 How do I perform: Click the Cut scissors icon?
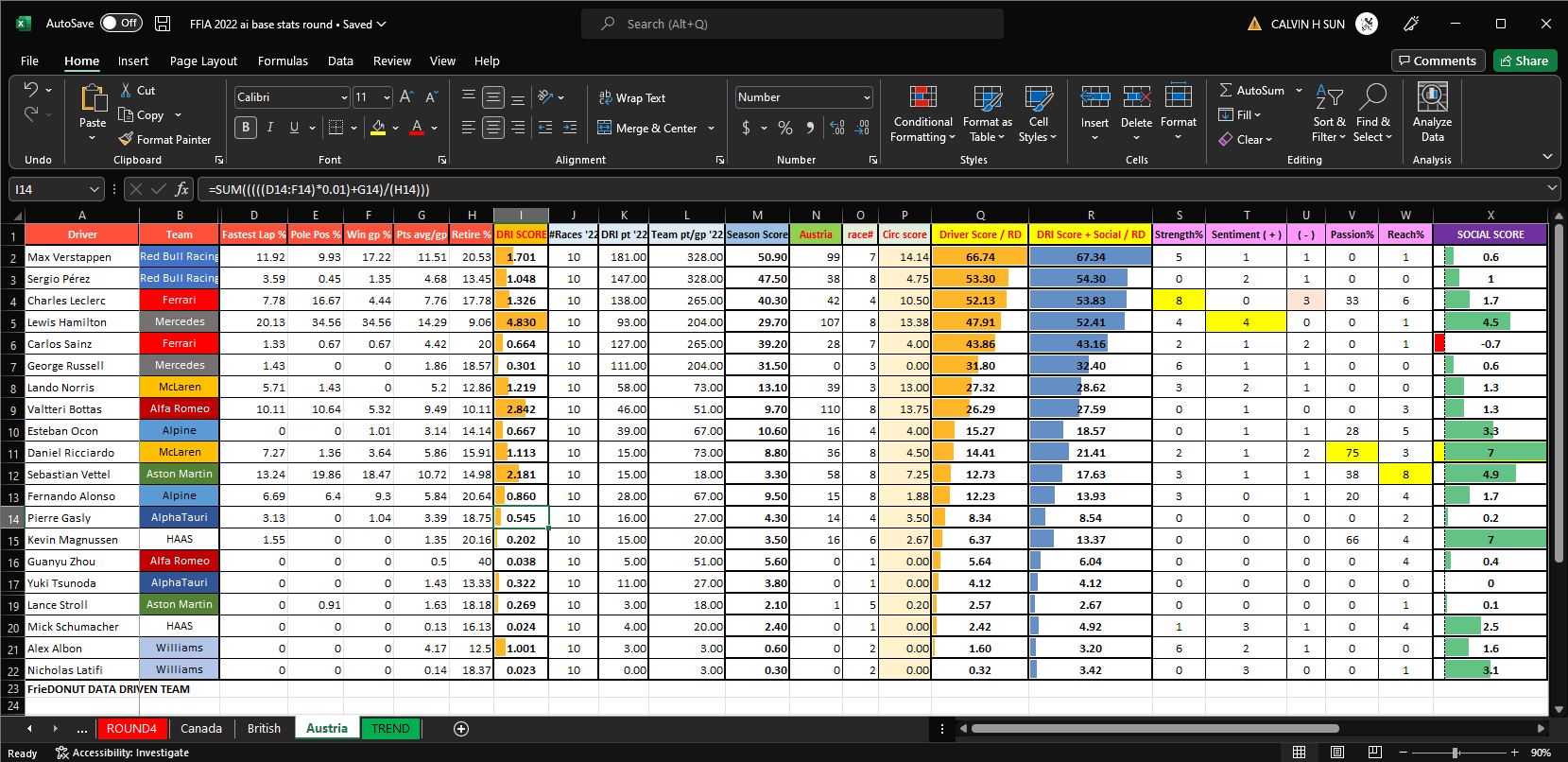(x=126, y=90)
